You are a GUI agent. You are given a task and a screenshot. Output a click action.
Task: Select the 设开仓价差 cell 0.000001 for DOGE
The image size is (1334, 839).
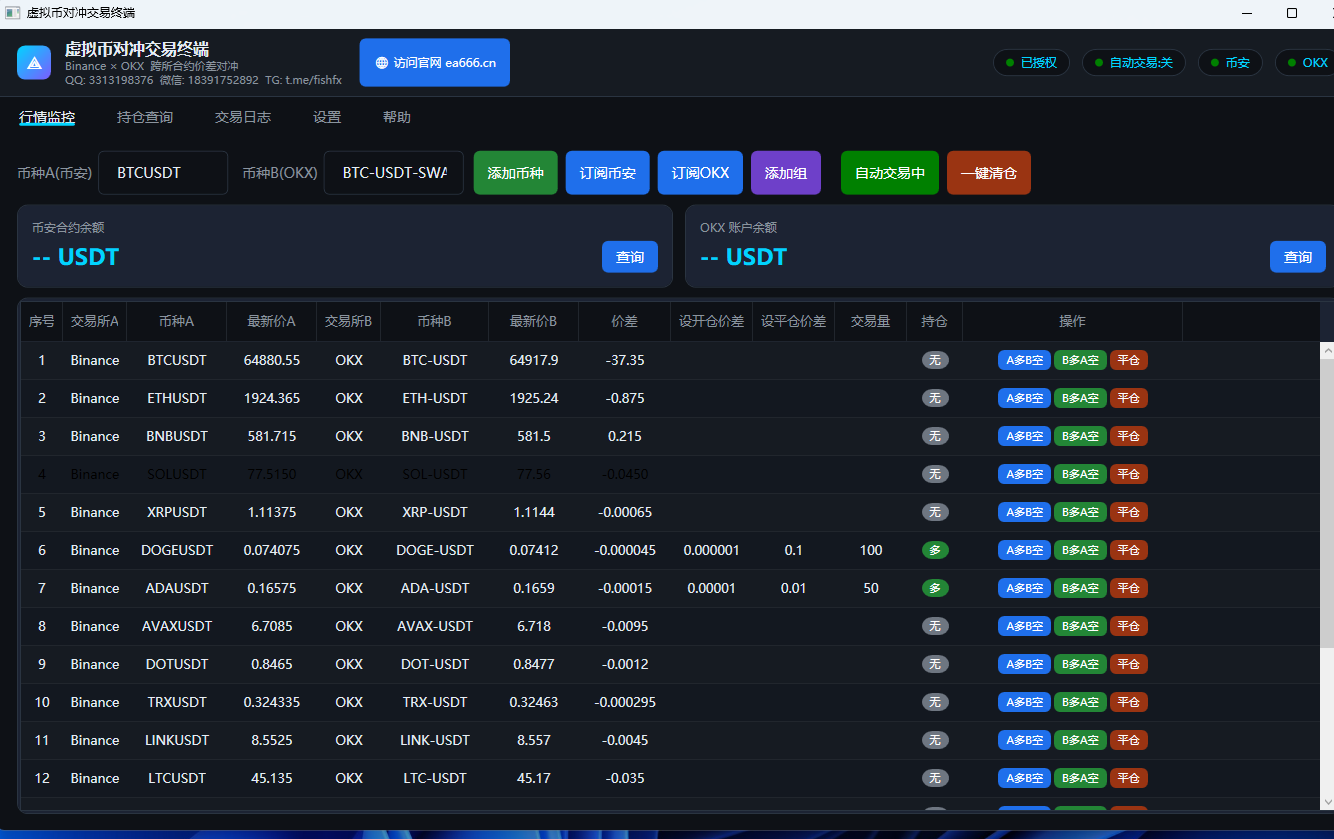(711, 550)
